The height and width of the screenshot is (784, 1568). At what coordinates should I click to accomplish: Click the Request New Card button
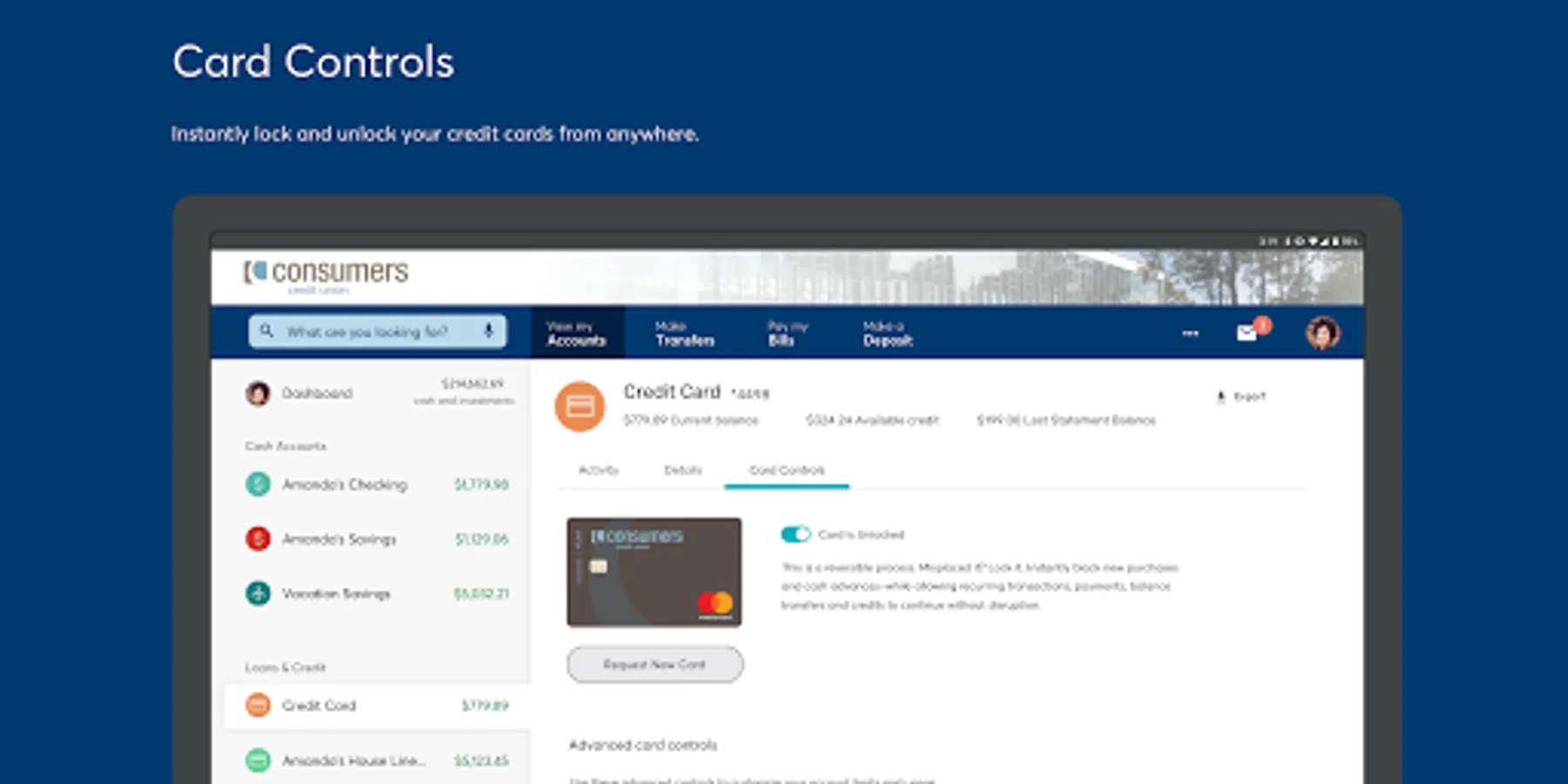point(655,665)
